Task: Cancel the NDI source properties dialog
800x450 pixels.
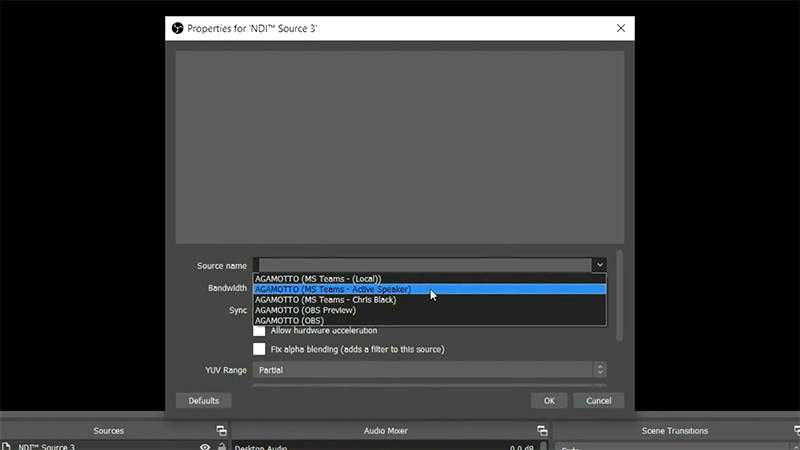Action: 598,401
